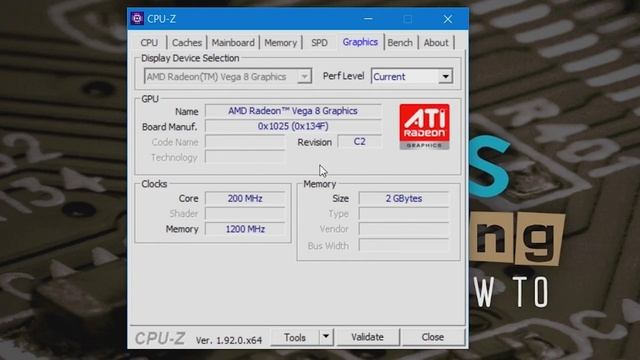This screenshot has width=640, height=360.
Task: Click the Memory Size value 2 GBytes
Action: [x=404, y=198]
